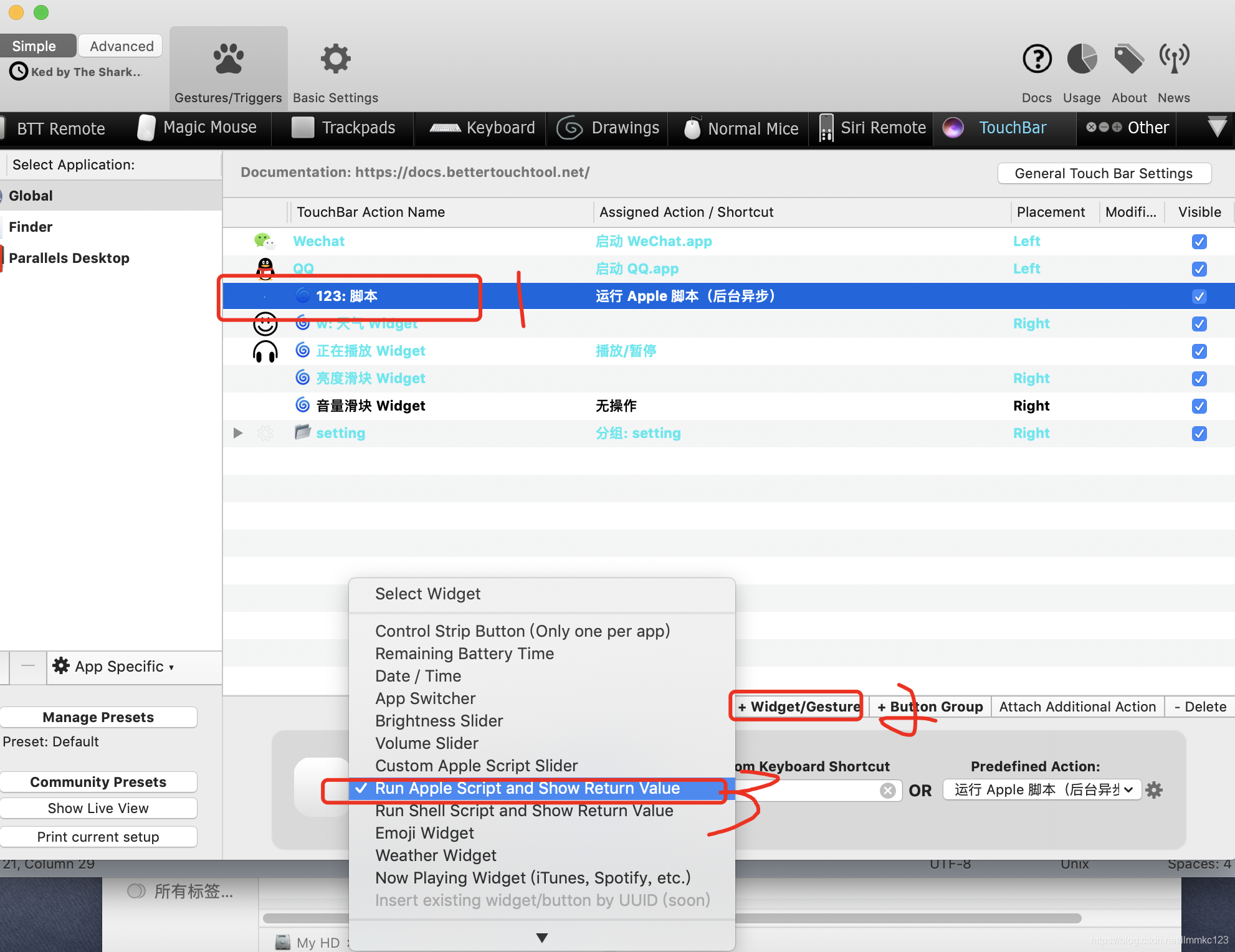The image size is (1235, 952).
Task: Click the clock icon beside Ked by The Shark
Action: (19, 72)
